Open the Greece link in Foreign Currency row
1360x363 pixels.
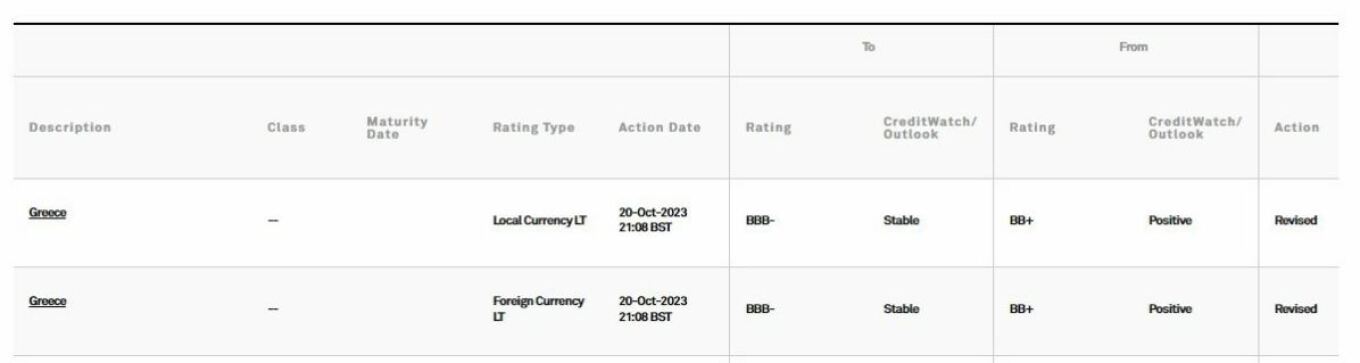[x=46, y=301]
